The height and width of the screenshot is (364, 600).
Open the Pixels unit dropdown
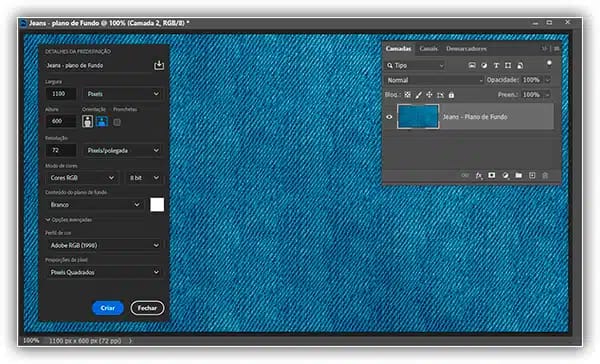[122, 94]
